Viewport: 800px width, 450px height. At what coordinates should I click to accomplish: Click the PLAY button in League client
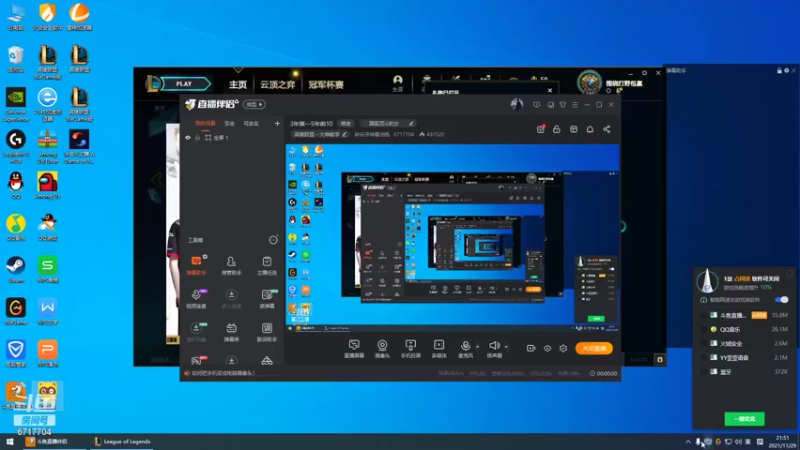185,84
